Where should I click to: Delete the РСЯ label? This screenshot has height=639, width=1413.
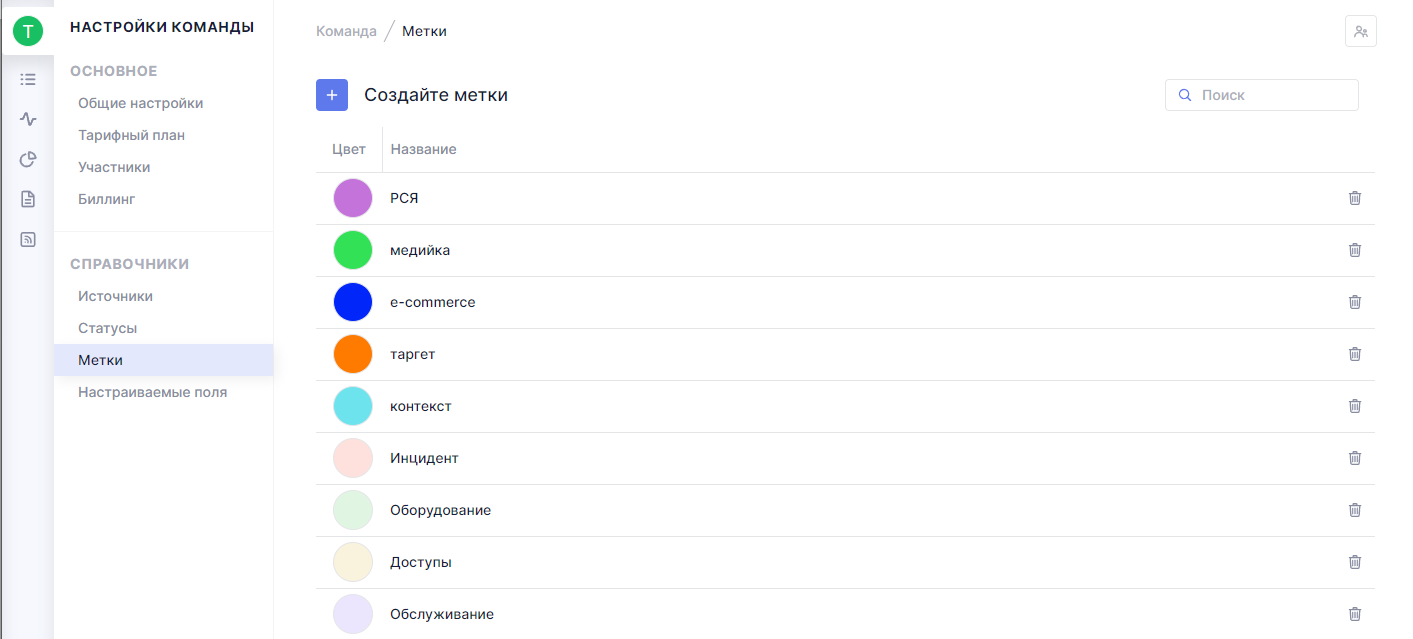pos(1355,198)
